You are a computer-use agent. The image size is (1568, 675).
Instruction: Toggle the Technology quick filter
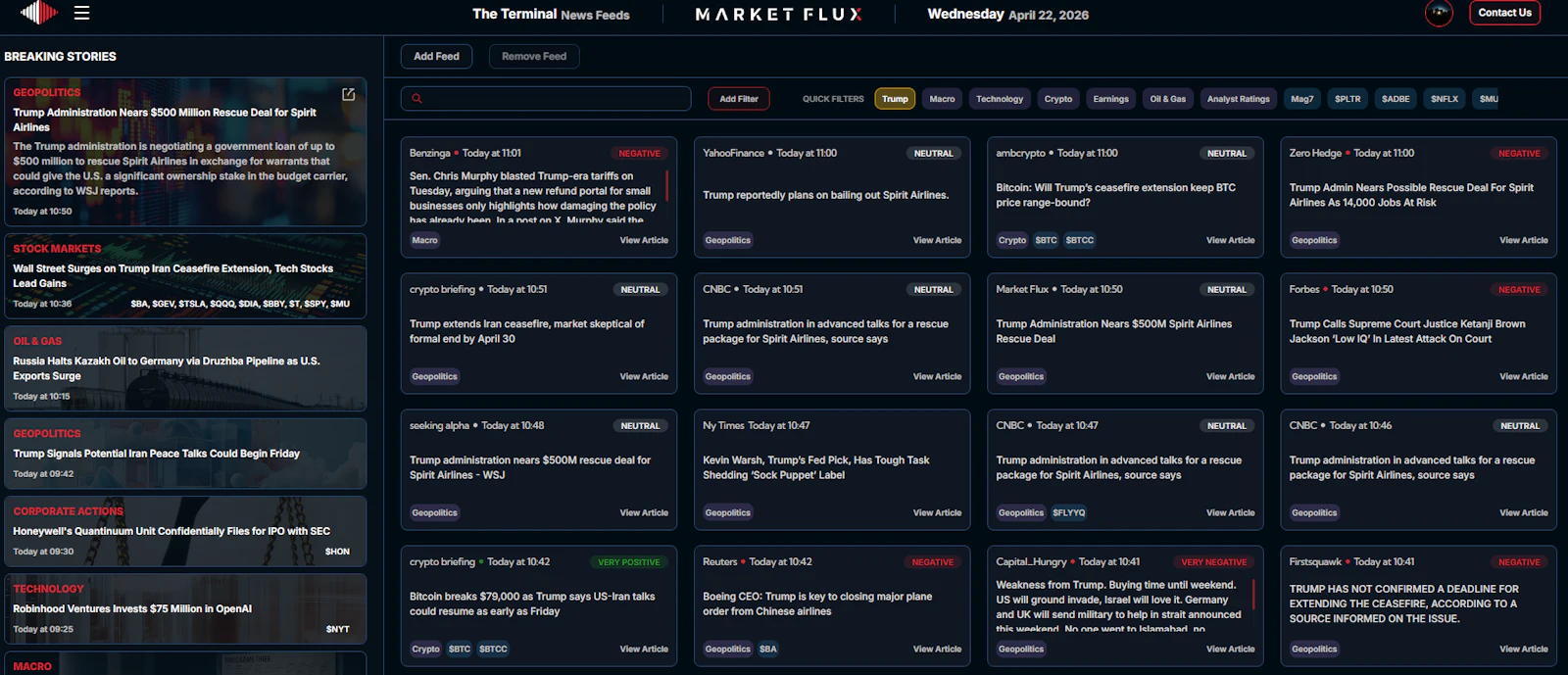coord(1000,99)
